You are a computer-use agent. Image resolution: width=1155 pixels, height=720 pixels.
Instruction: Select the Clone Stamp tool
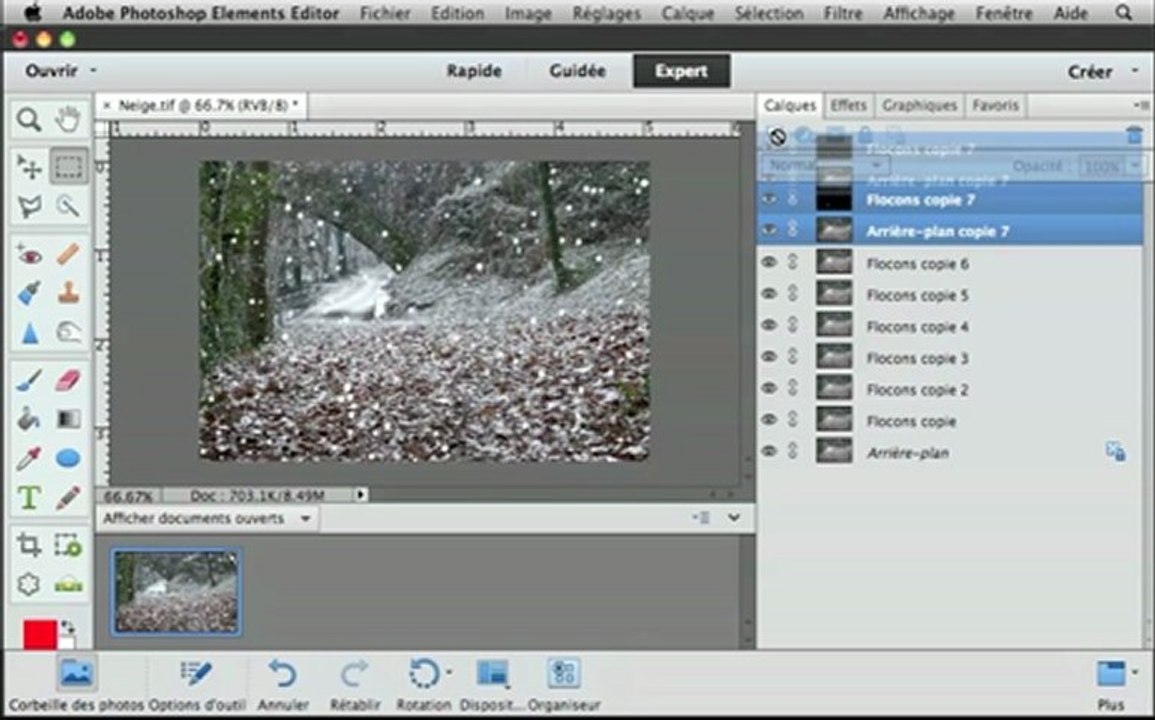pos(68,294)
